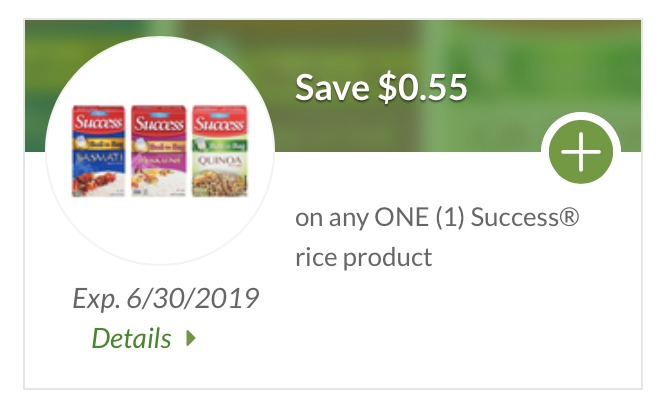Image resolution: width=668 pixels, height=410 pixels.
Task: Click the Success logo on the Basmati box
Action: [x=99, y=125]
